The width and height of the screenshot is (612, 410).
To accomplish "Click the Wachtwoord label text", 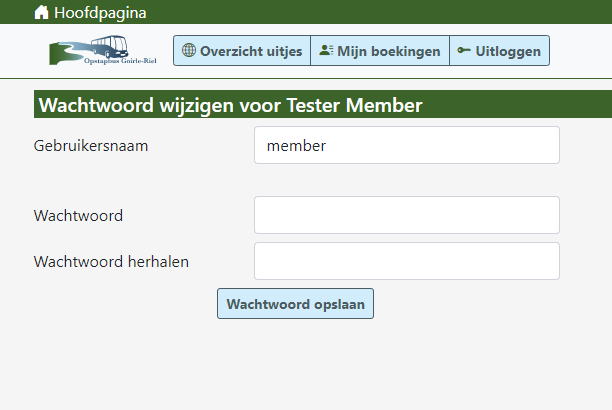I will click(78, 215).
